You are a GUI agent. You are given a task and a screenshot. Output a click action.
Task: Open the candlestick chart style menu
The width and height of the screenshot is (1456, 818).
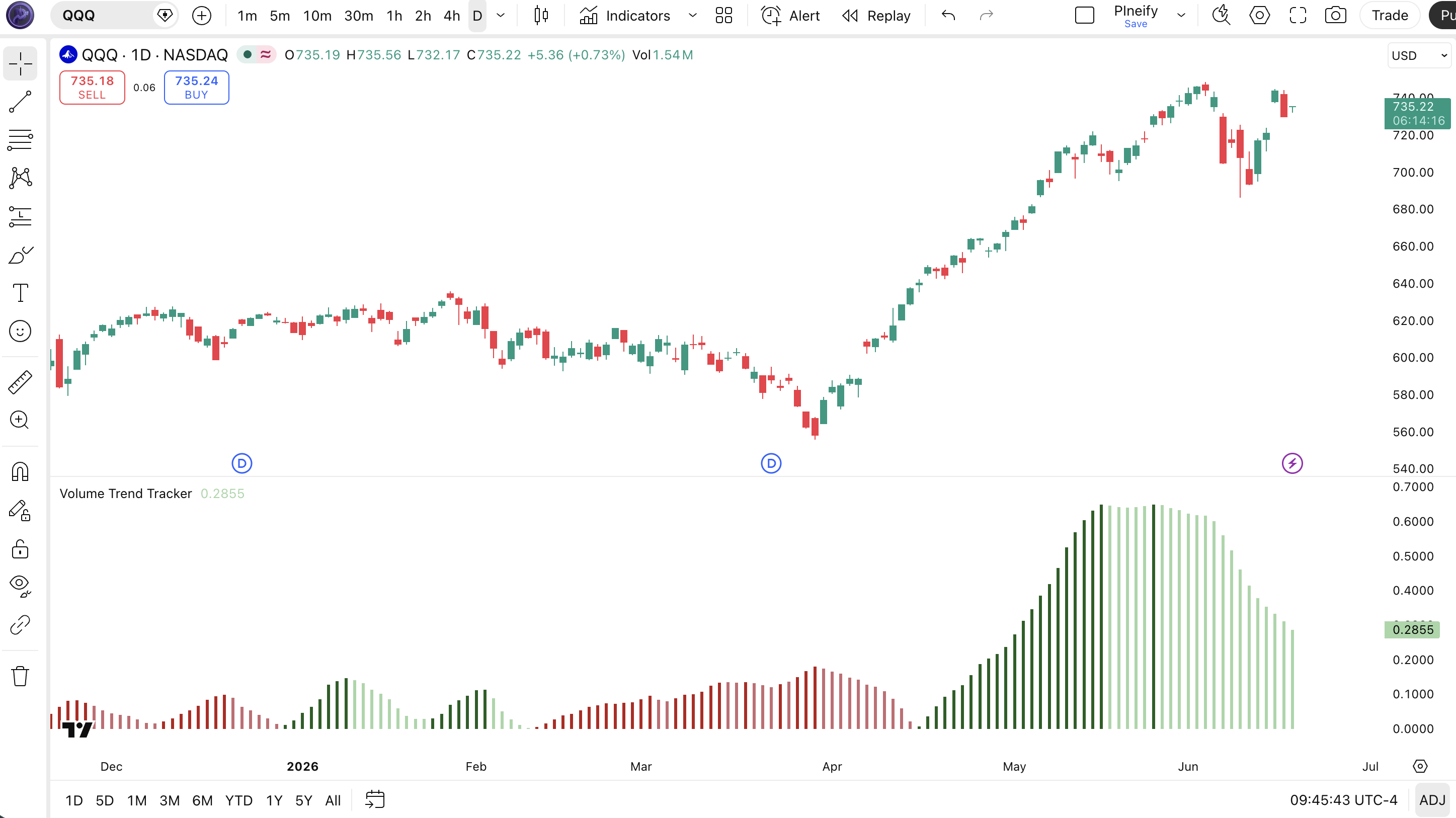pyautogui.click(x=541, y=15)
